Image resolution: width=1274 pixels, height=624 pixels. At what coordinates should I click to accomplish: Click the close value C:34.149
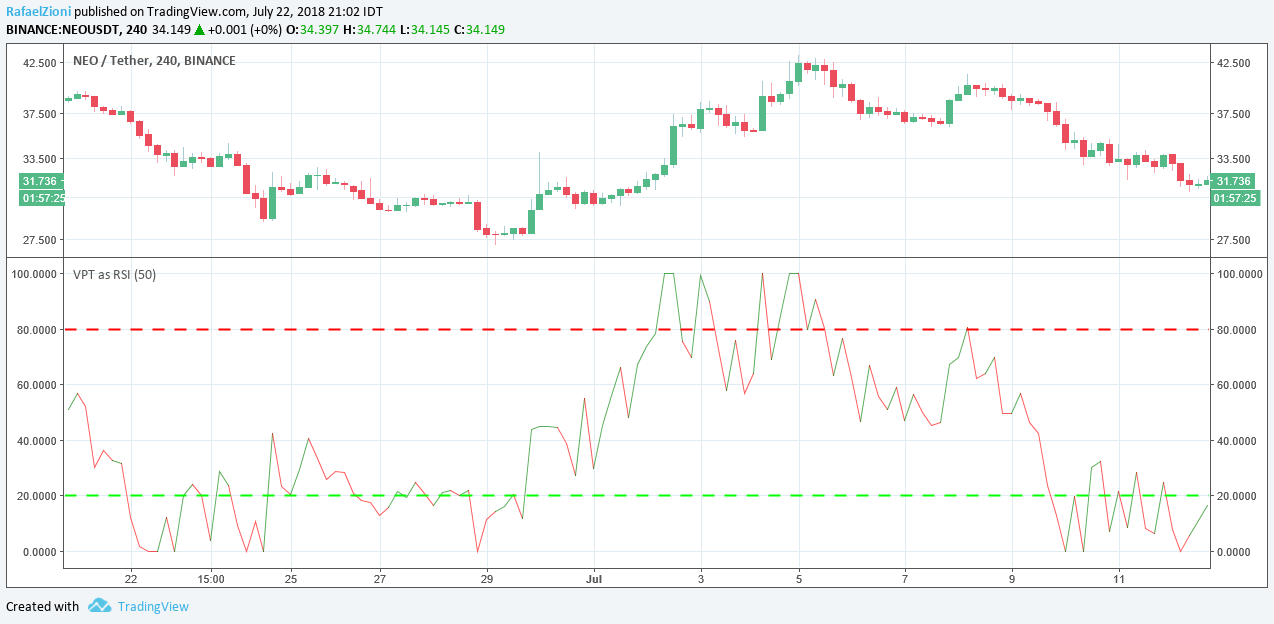(478, 30)
